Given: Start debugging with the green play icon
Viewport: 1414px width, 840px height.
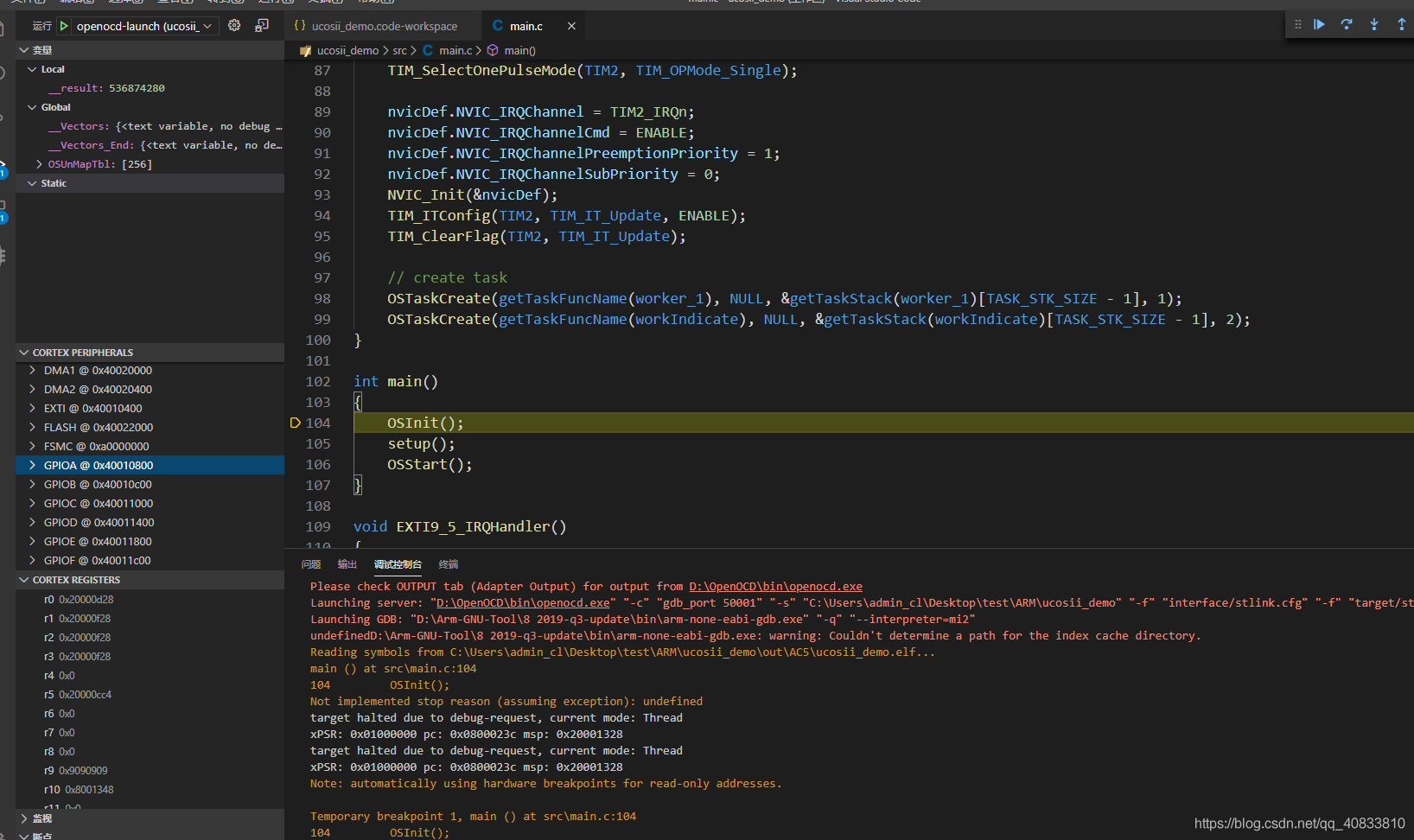Looking at the screenshot, I should [x=64, y=26].
